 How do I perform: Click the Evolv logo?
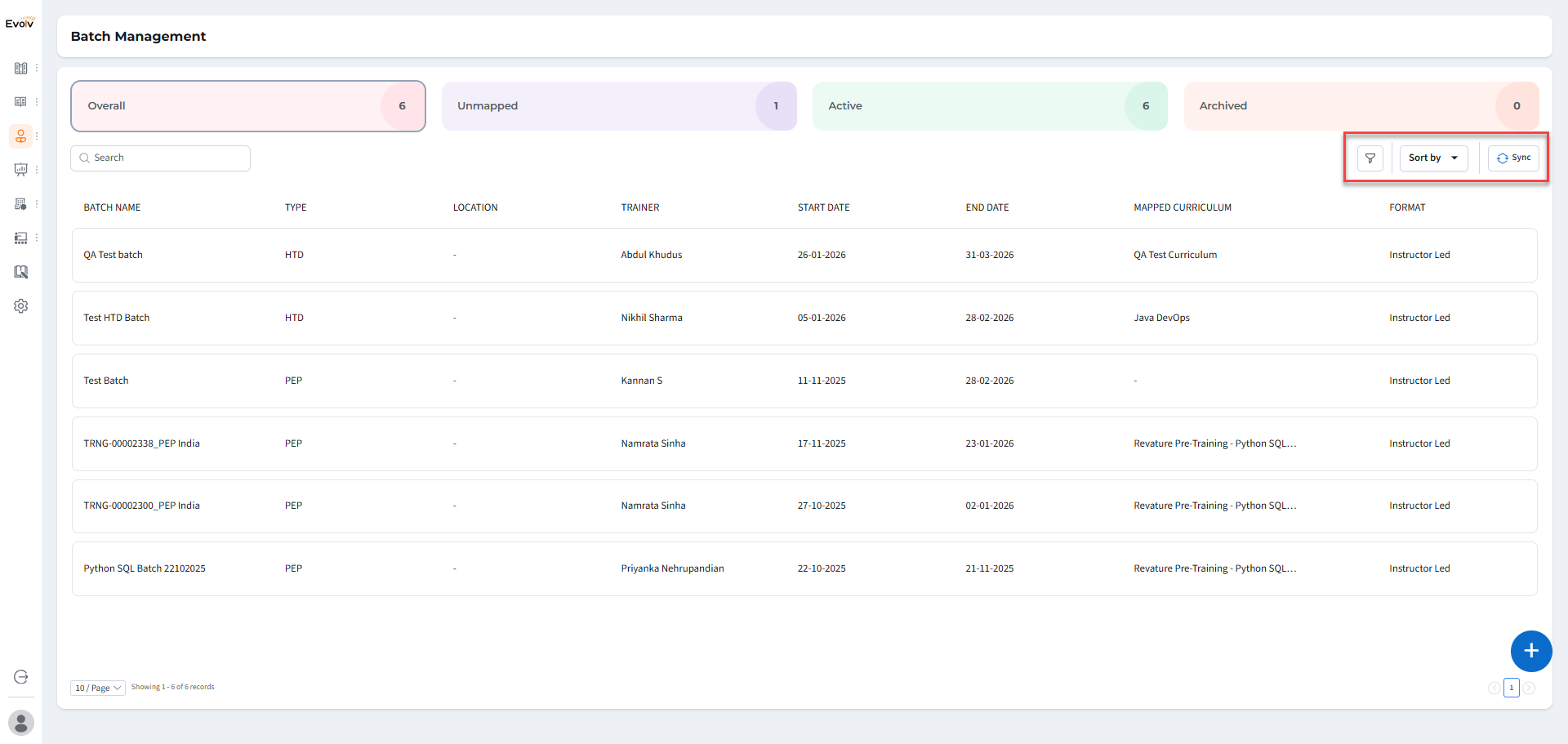pos(20,23)
